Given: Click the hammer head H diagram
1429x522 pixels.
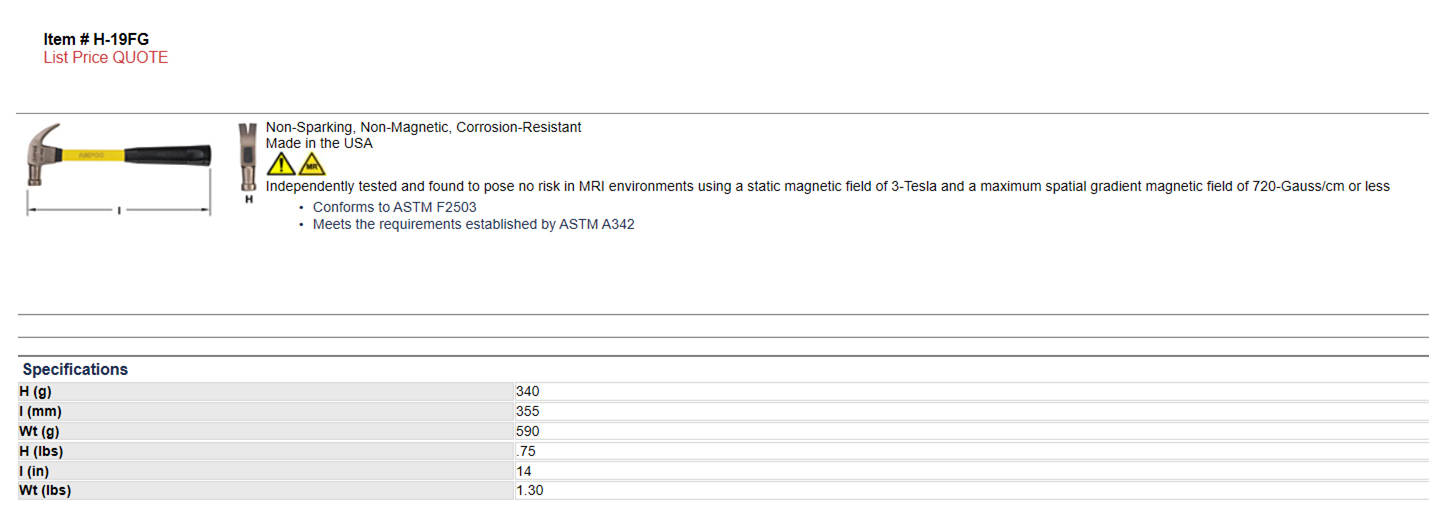Looking at the screenshot, I should pos(246,164).
